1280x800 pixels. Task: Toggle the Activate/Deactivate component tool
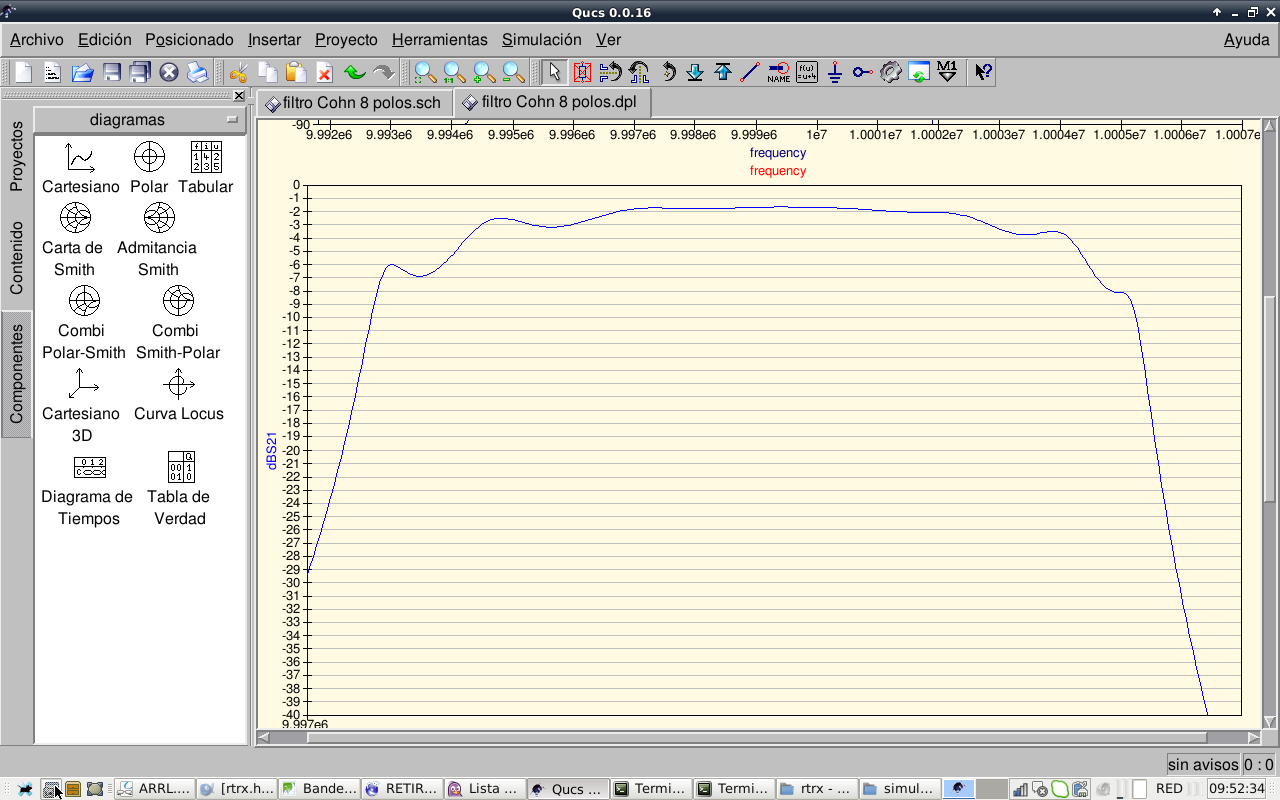click(x=582, y=72)
